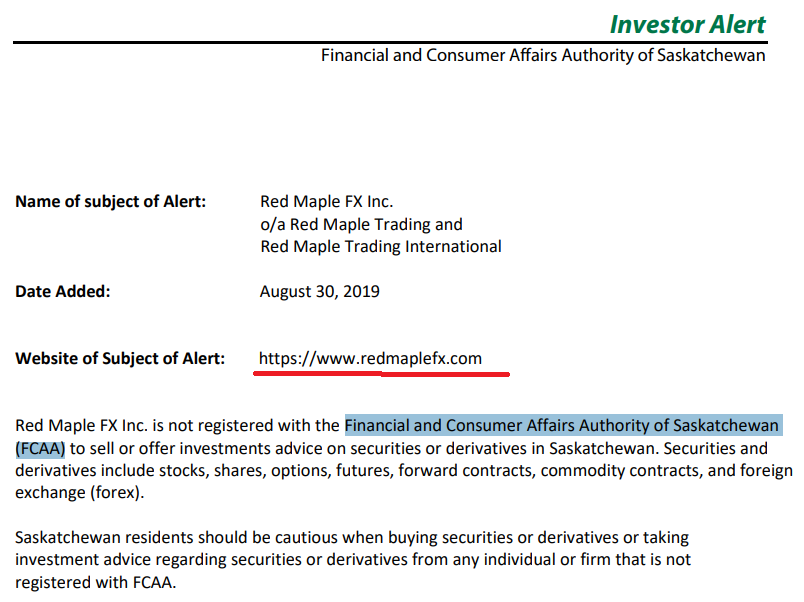The width and height of the screenshot is (804, 602).
Task: Select the 'Red Maple FX Inc.' subject name
Action: (x=326, y=202)
